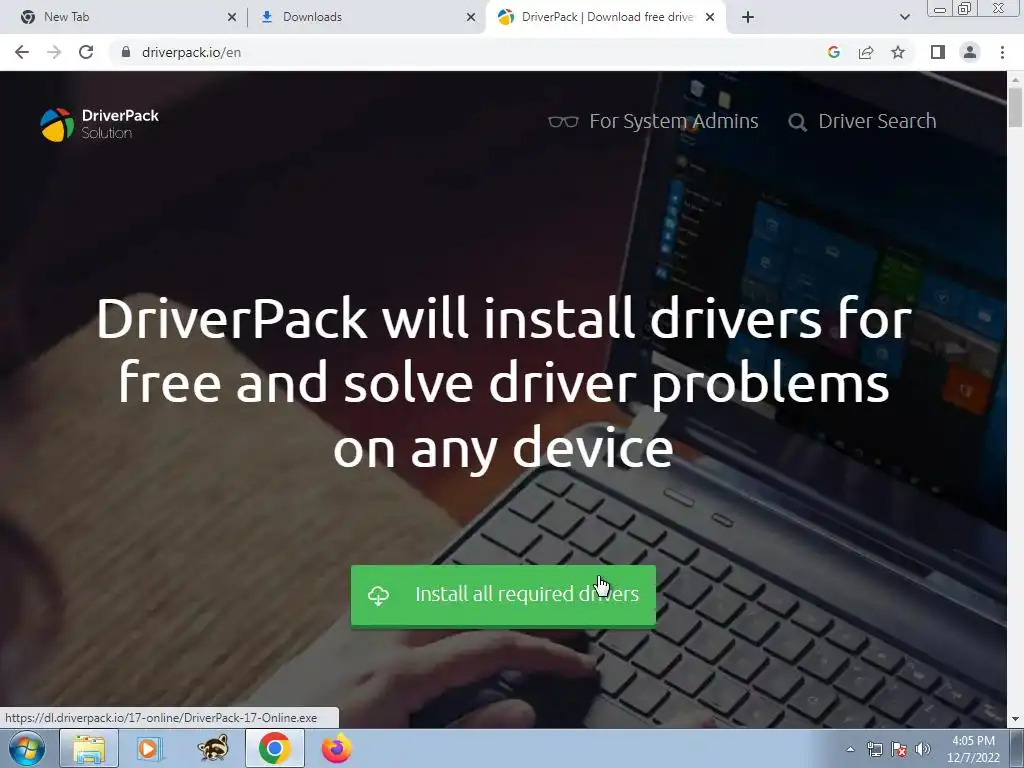Bookmark this page with the star icon

898,52
